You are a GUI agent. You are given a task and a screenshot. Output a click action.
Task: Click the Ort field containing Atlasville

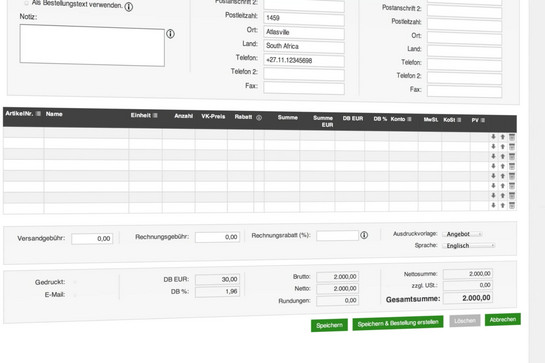click(x=304, y=33)
